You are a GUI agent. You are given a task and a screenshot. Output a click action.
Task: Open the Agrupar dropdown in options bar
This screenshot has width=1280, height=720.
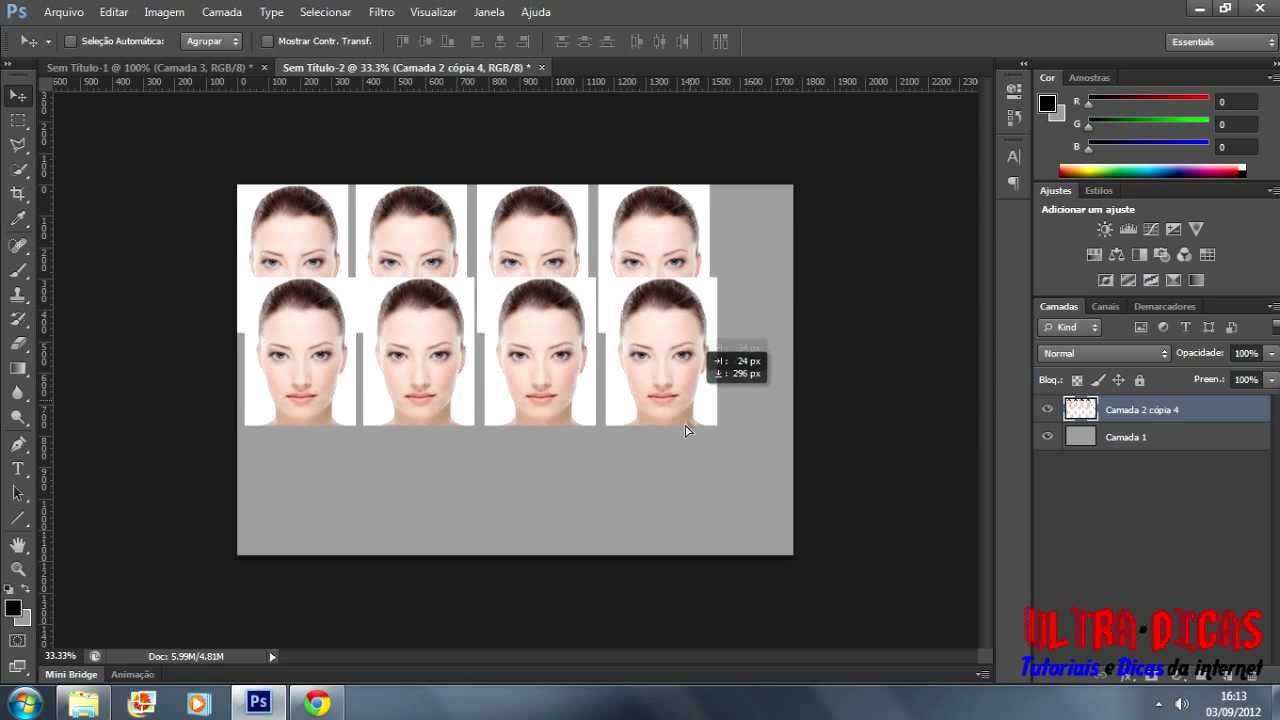(x=212, y=41)
